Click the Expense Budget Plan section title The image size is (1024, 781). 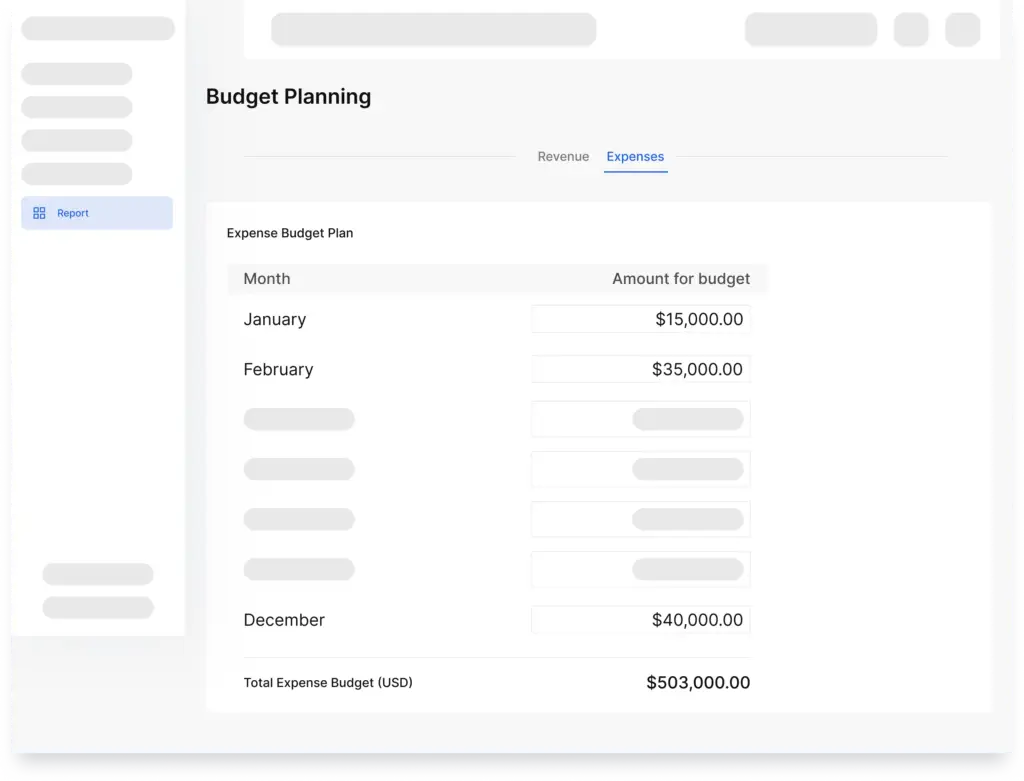290,233
